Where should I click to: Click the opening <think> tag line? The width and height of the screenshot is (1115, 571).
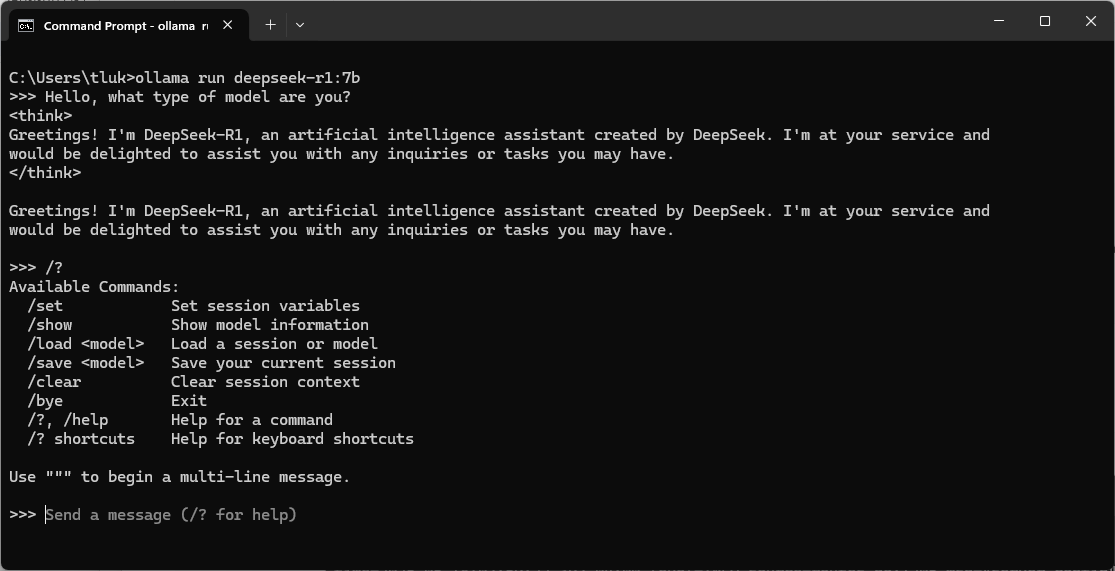tap(41, 116)
